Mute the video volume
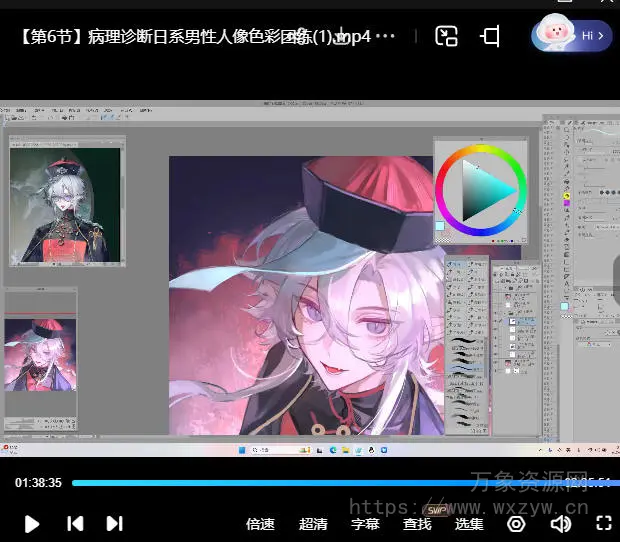This screenshot has height=542, width=620. click(x=561, y=523)
